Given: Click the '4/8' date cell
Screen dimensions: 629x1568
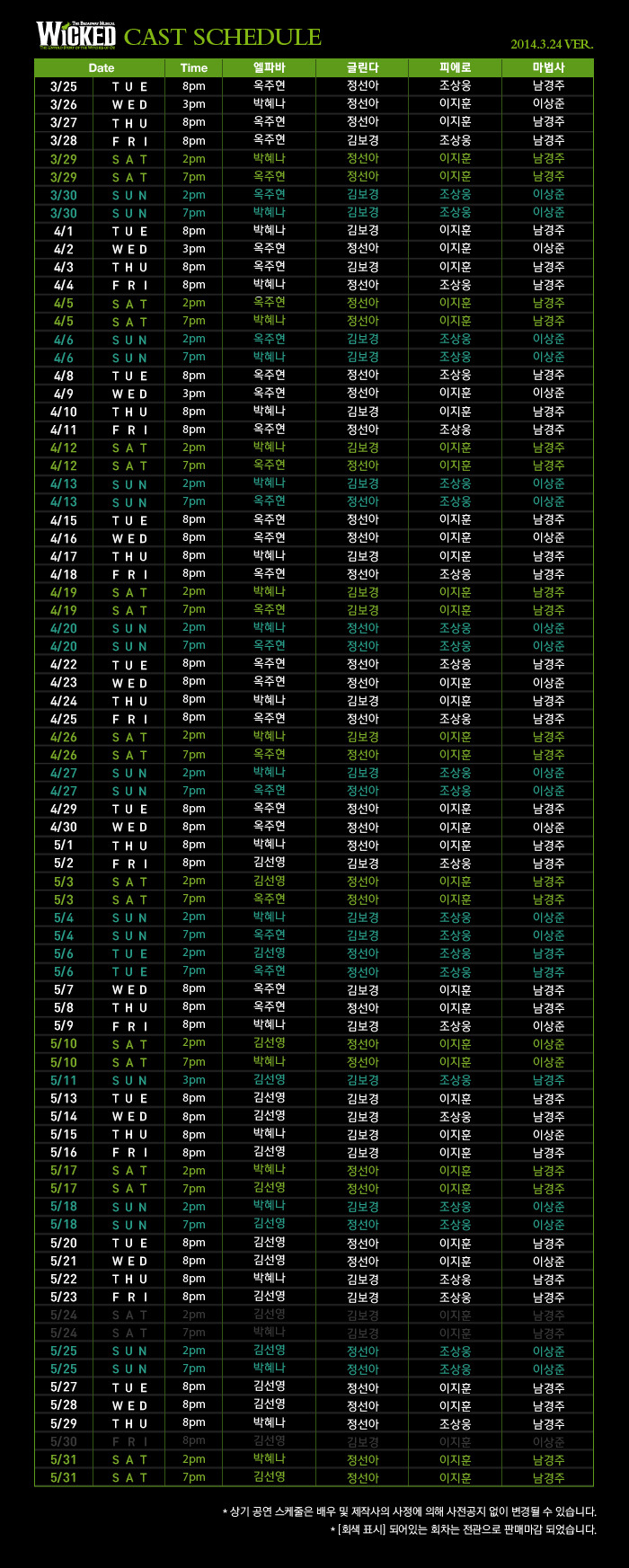Looking at the screenshot, I should (64, 376).
